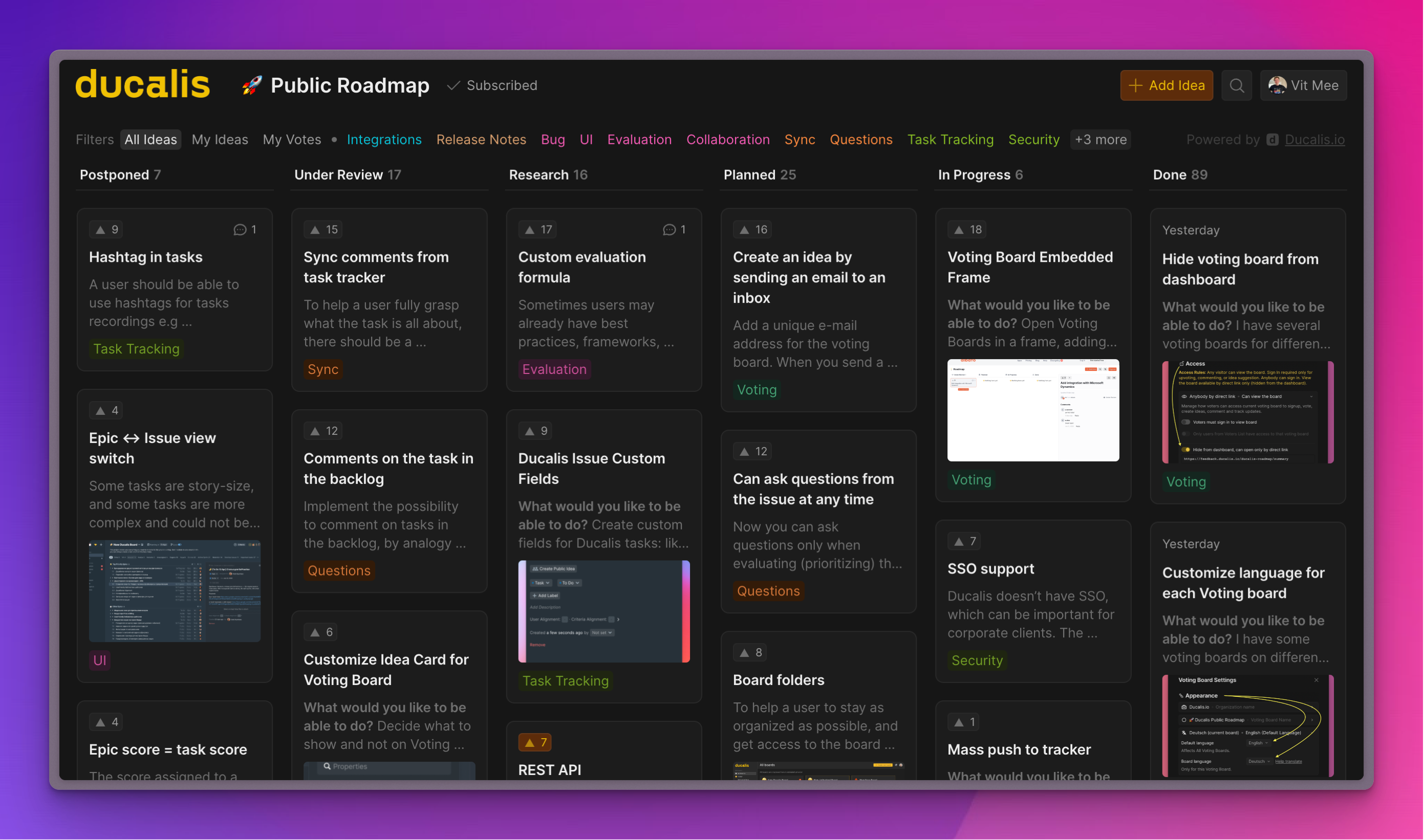Click the ducalis logo

(142, 84)
